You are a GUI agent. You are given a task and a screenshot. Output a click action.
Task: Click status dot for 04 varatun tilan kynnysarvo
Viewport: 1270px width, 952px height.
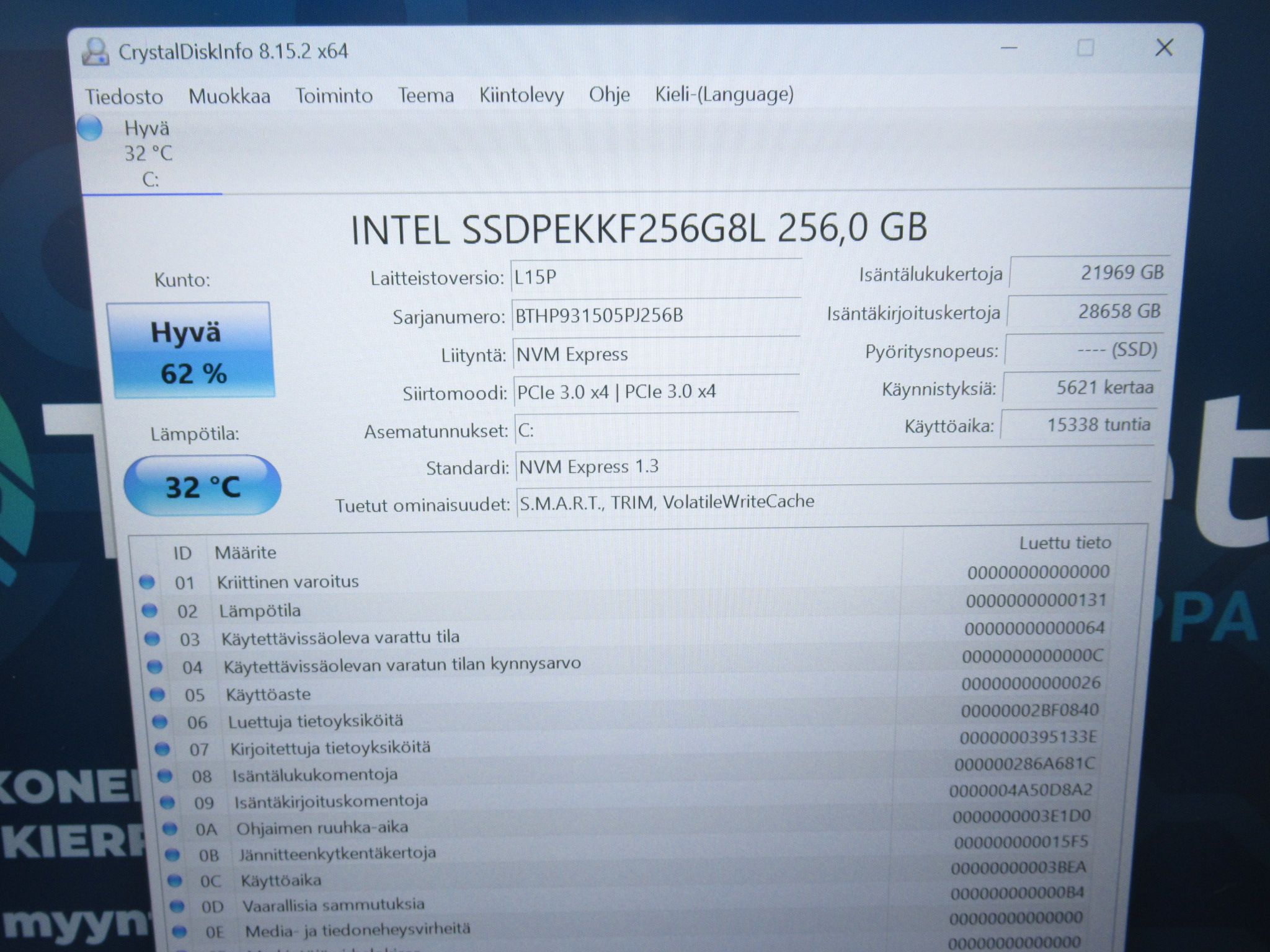pyautogui.click(x=154, y=666)
